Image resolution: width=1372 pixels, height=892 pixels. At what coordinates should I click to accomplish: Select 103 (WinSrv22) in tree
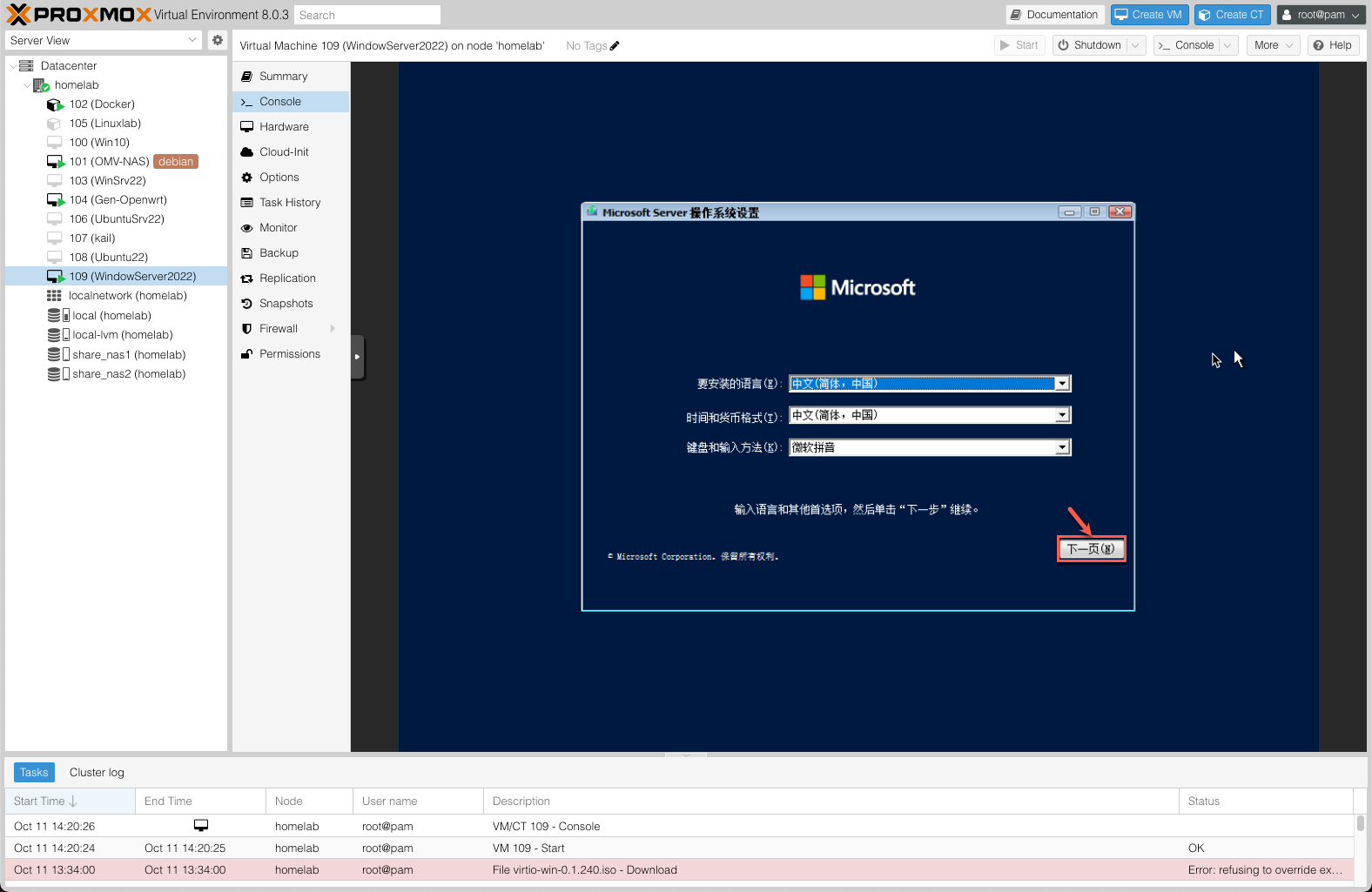click(117, 181)
